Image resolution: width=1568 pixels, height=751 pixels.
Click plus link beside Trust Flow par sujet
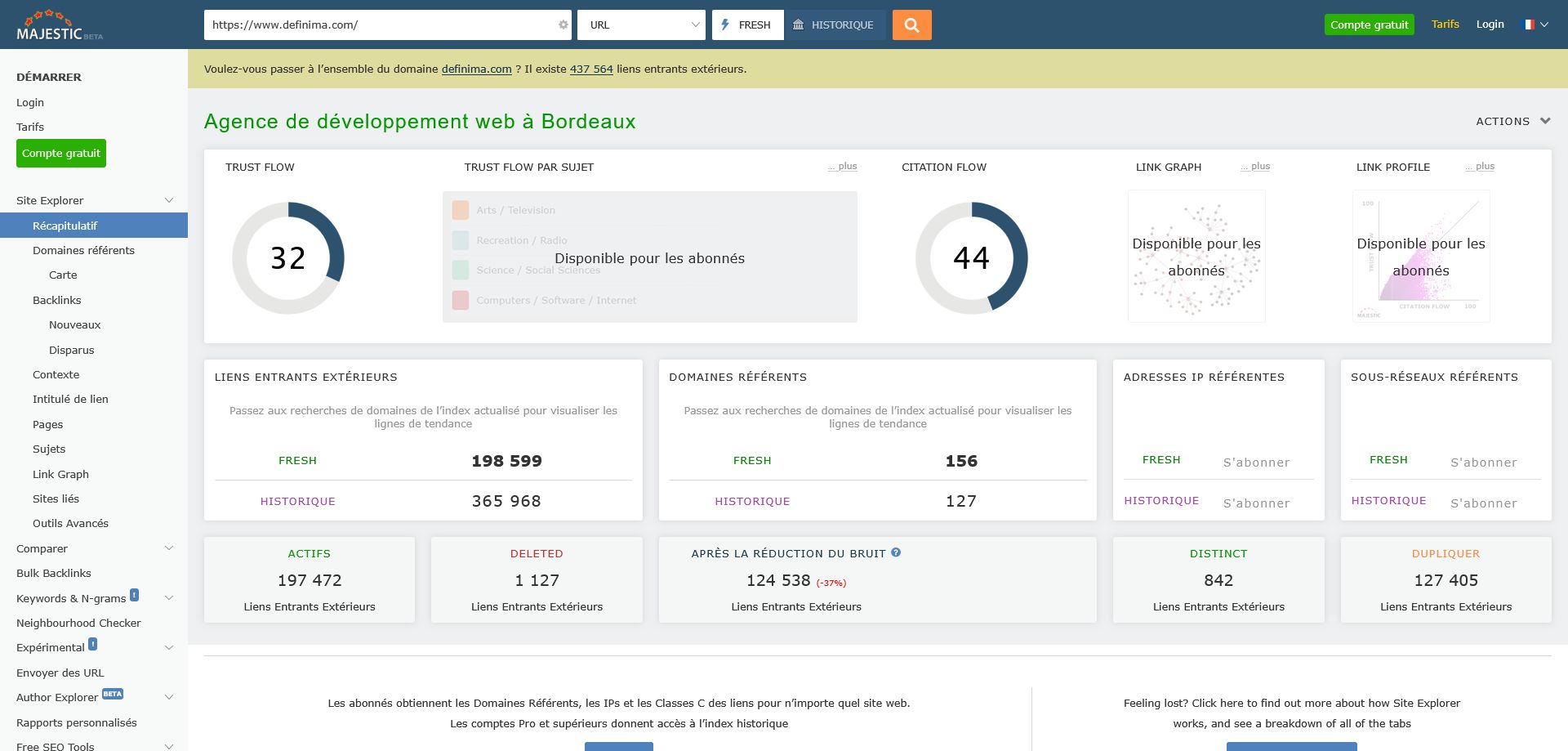[843, 166]
